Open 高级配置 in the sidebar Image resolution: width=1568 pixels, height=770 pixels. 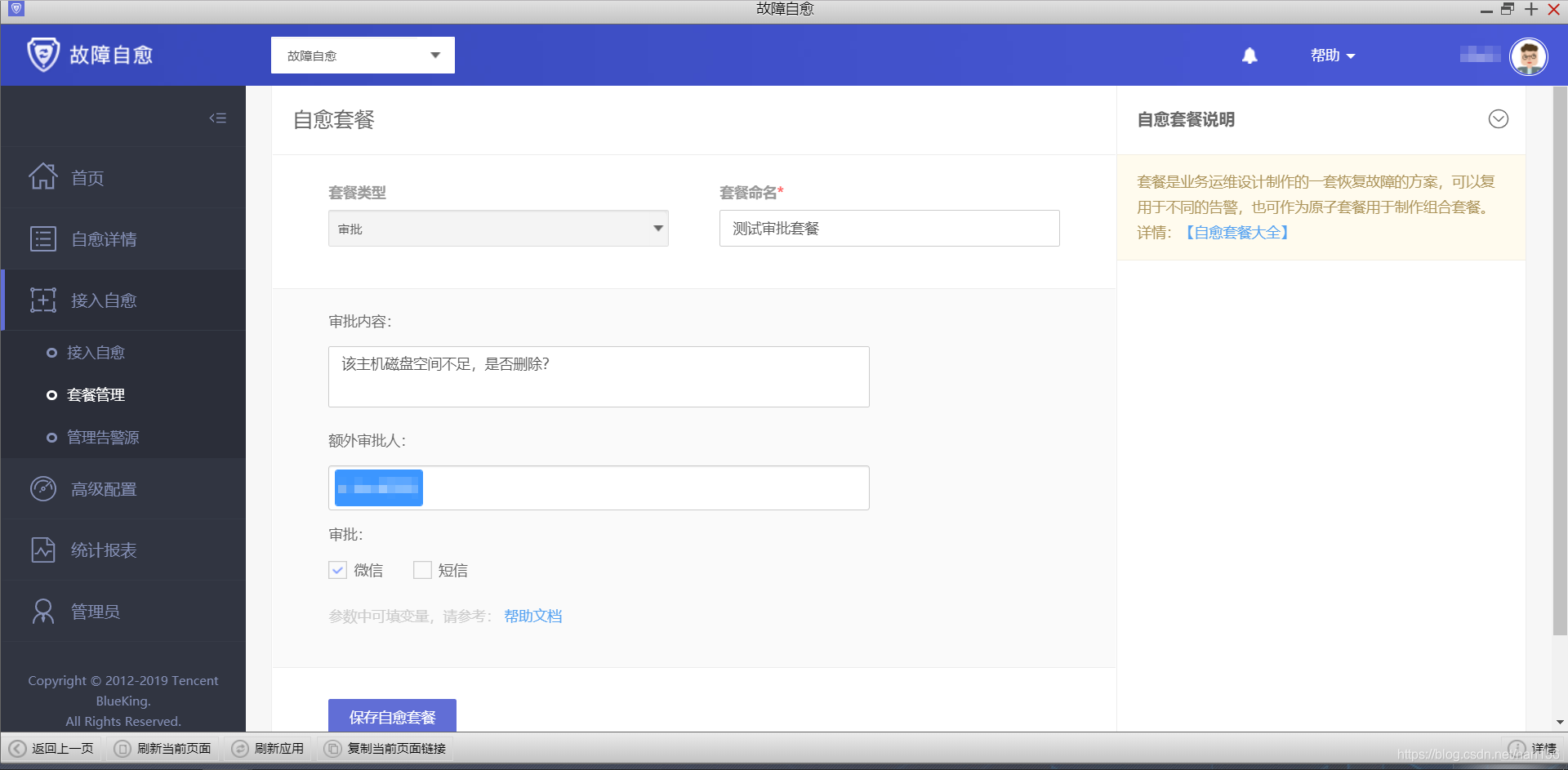[x=123, y=488]
